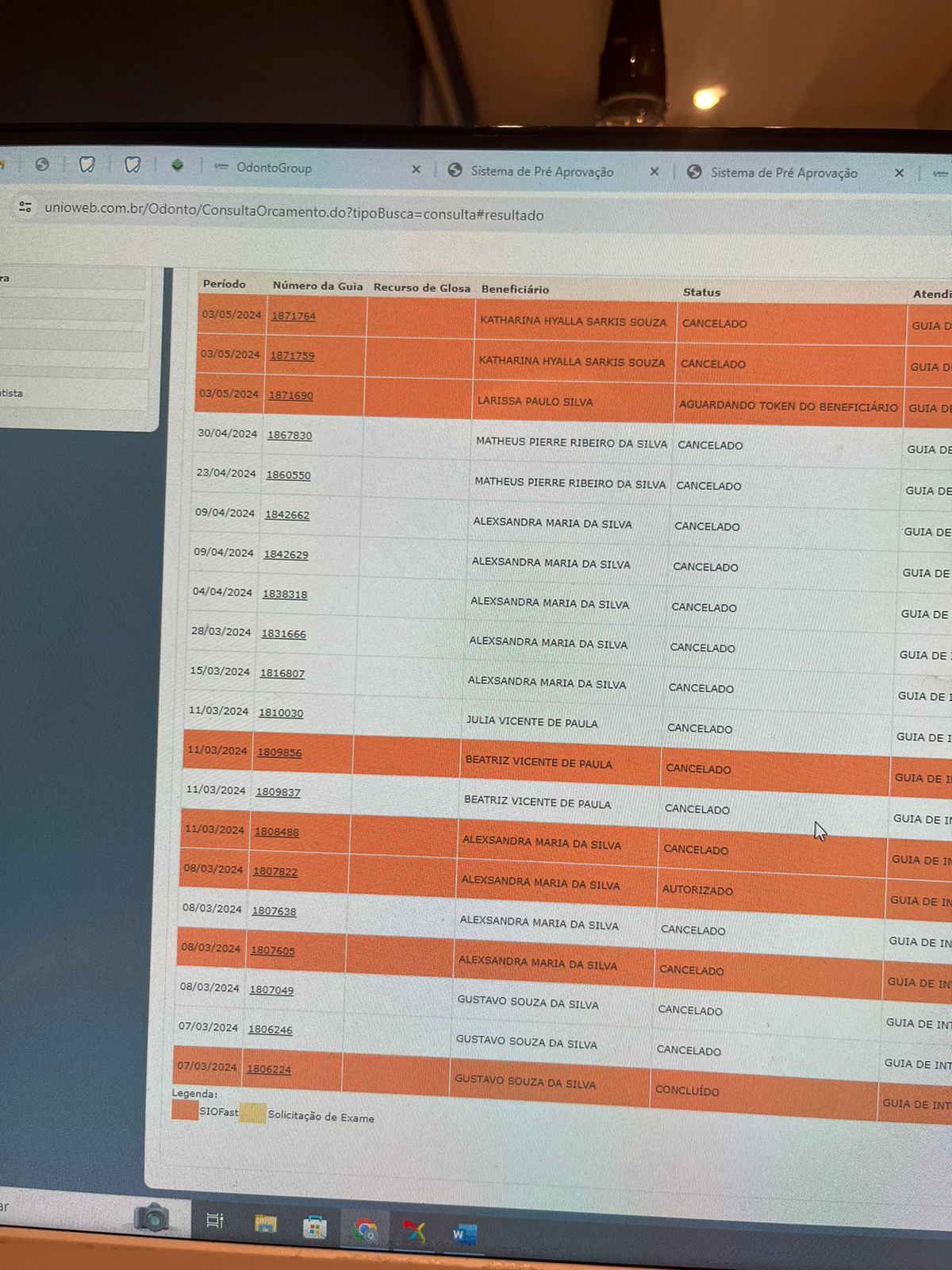The height and width of the screenshot is (1270, 952).
Task: Open guide number 1860550 link
Action: tap(288, 475)
